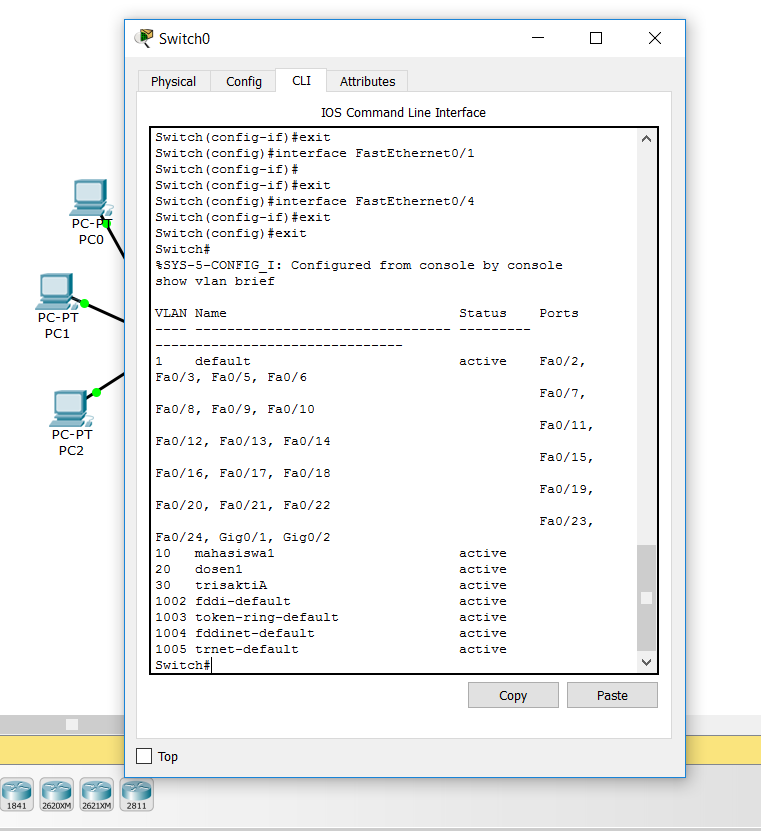
Task: Click the 'trnet-default' VLAN row
Action: click(331, 649)
